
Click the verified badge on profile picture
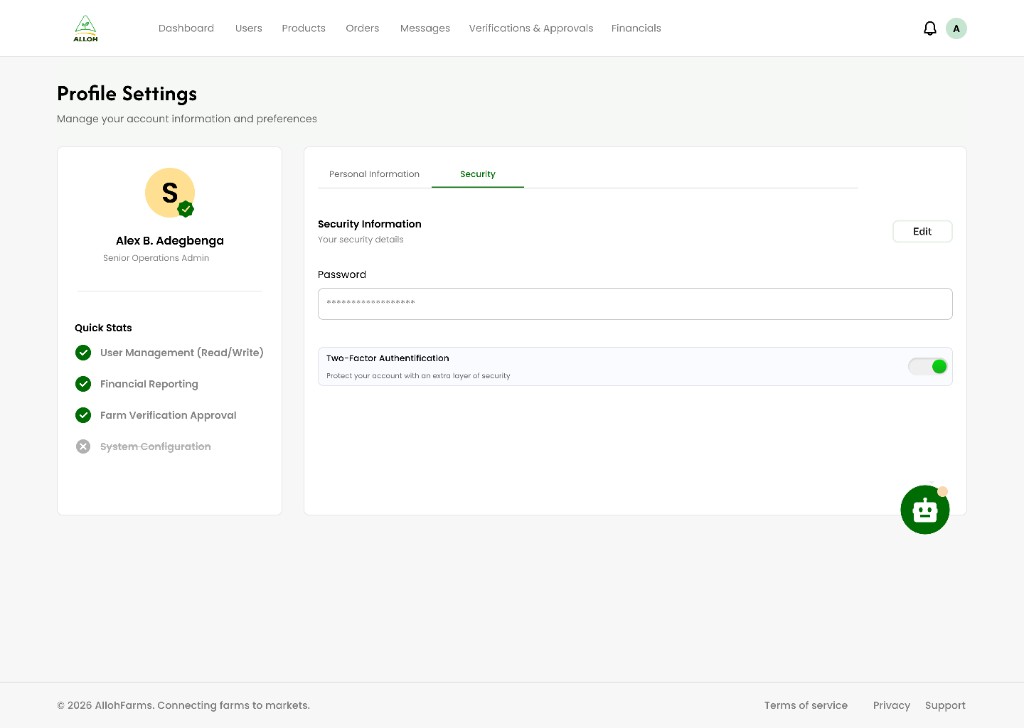pos(185,209)
